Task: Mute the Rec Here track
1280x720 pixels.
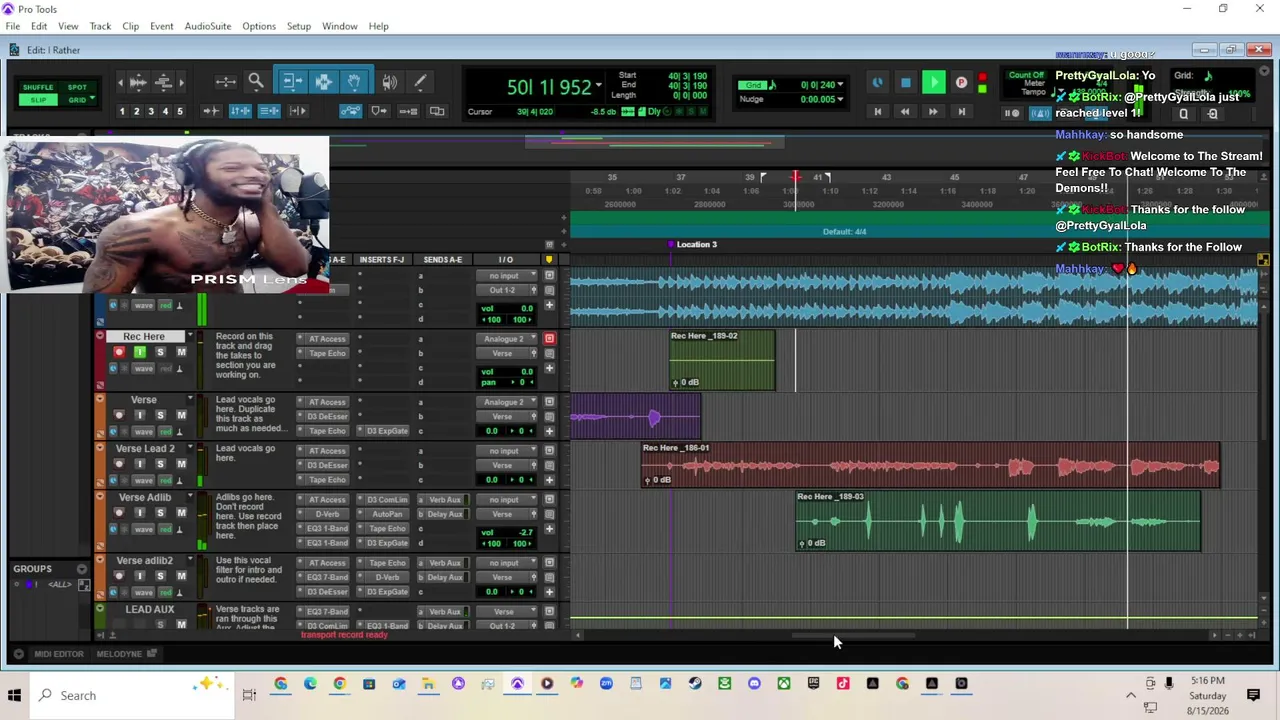Action: coord(181,352)
